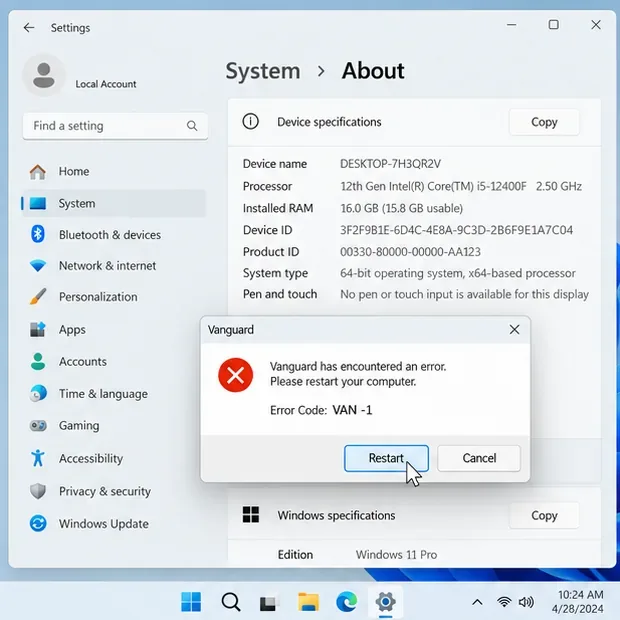The width and height of the screenshot is (620, 620).
Task: Open File Explorer from the taskbar
Action: pyautogui.click(x=308, y=602)
